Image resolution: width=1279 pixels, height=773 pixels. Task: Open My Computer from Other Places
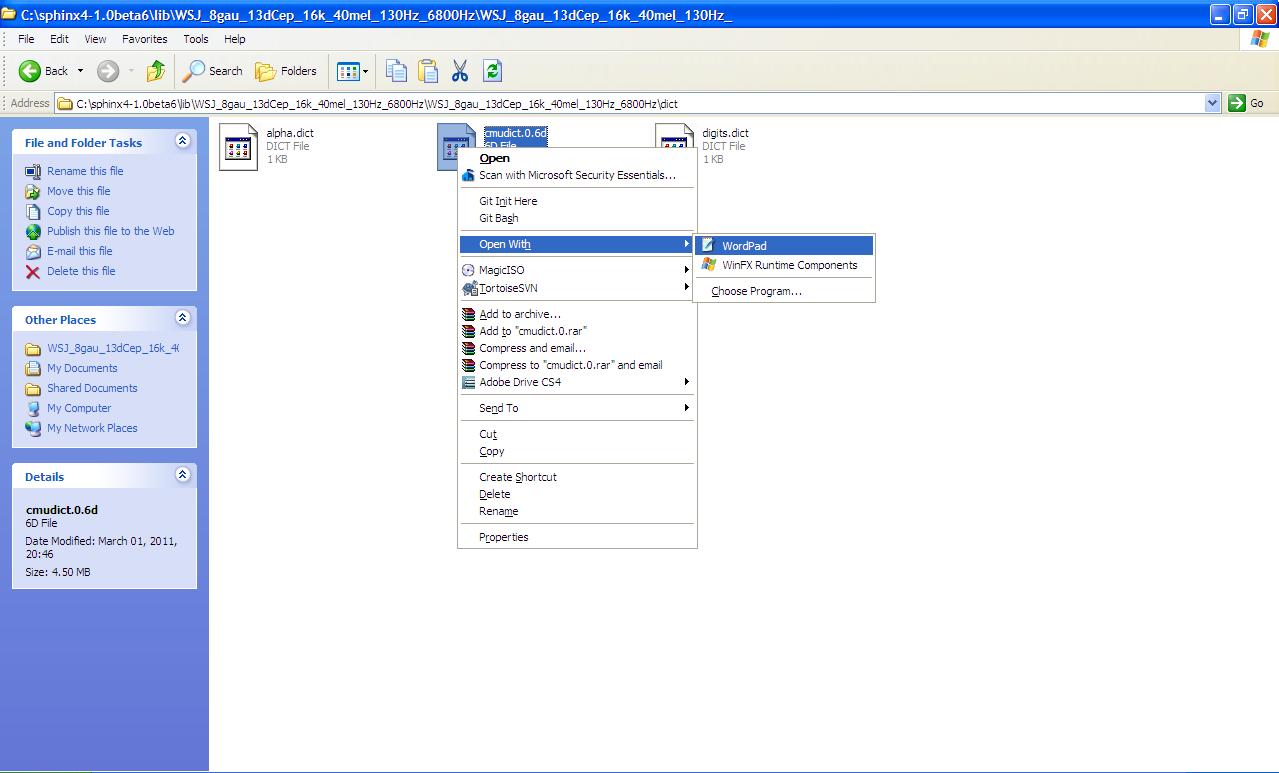[79, 408]
